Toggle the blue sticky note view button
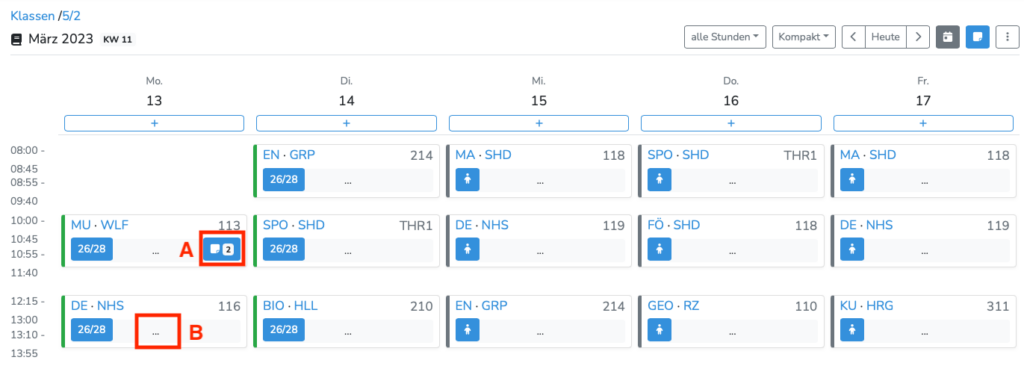The height and width of the screenshot is (366, 1024). point(978,37)
